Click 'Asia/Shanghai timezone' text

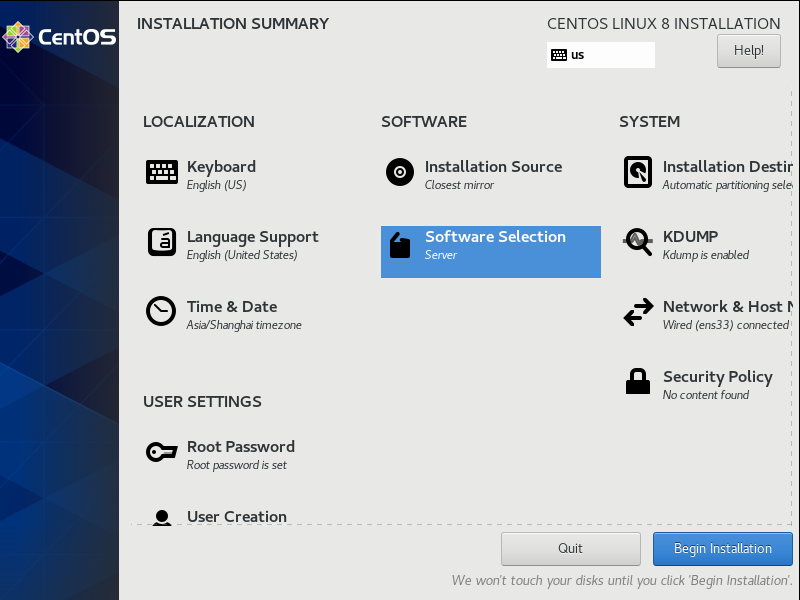coord(244,325)
